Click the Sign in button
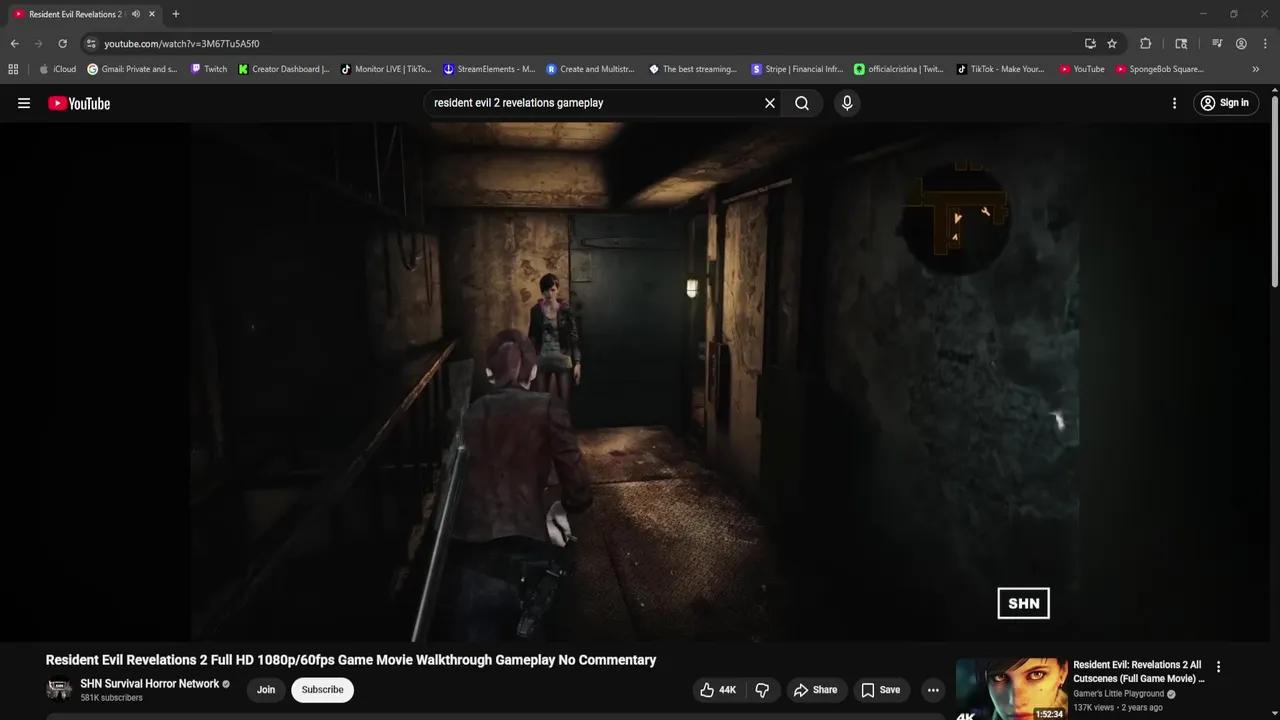 (x=1225, y=103)
